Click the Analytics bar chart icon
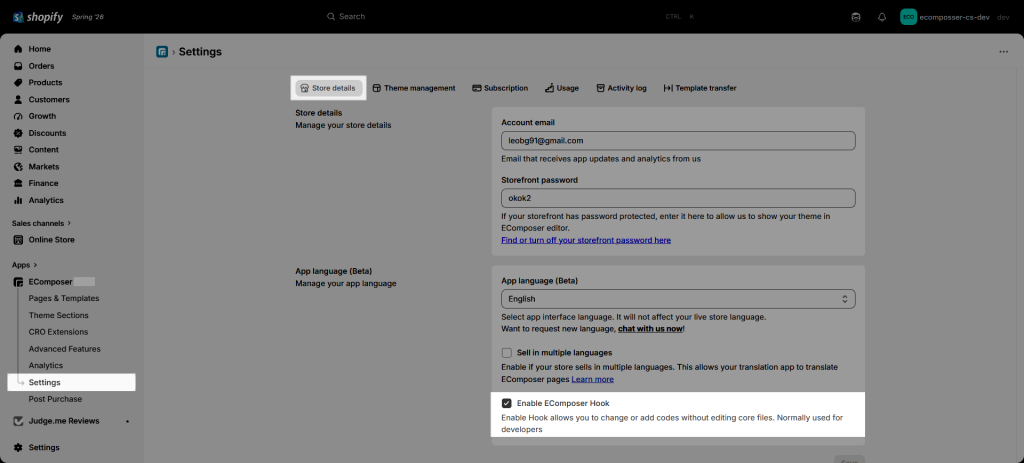Image resolution: width=1024 pixels, height=463 pixels. [x=18, y=200]
